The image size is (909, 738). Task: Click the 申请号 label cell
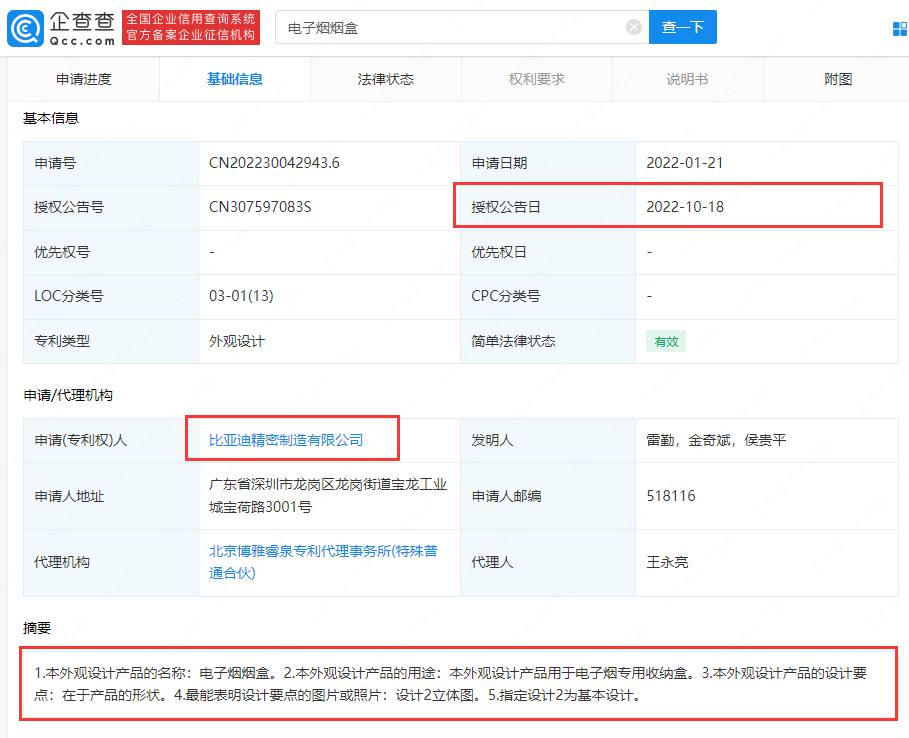(111, 163)
